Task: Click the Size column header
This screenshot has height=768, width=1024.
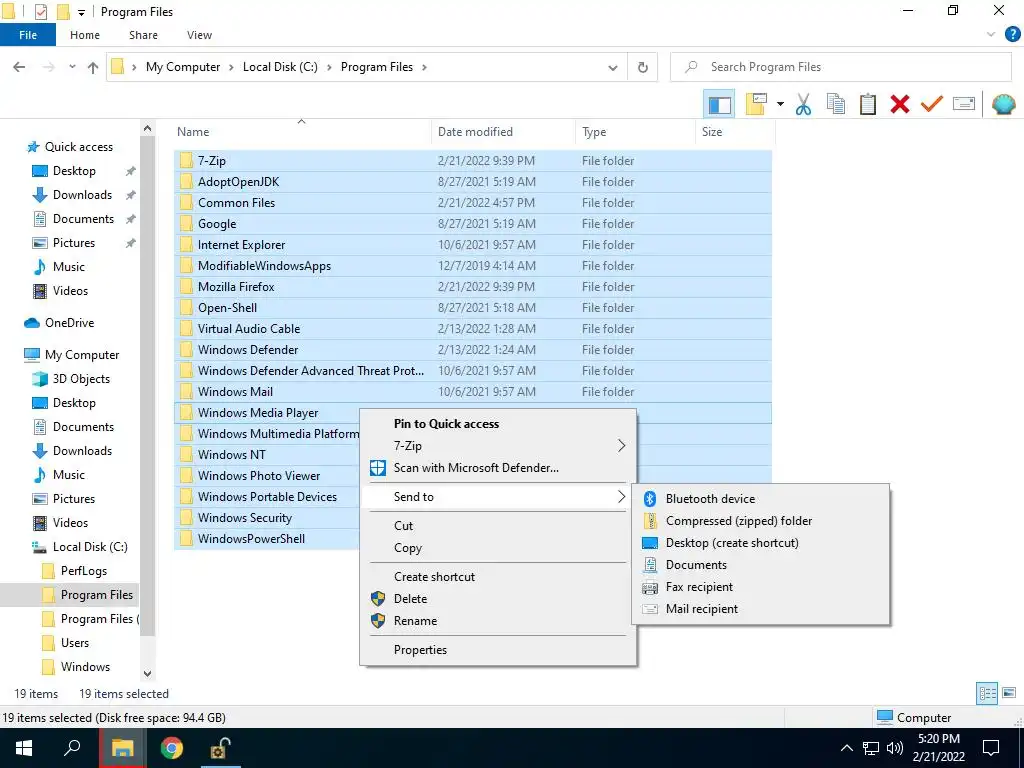Action: pos(735,132)
